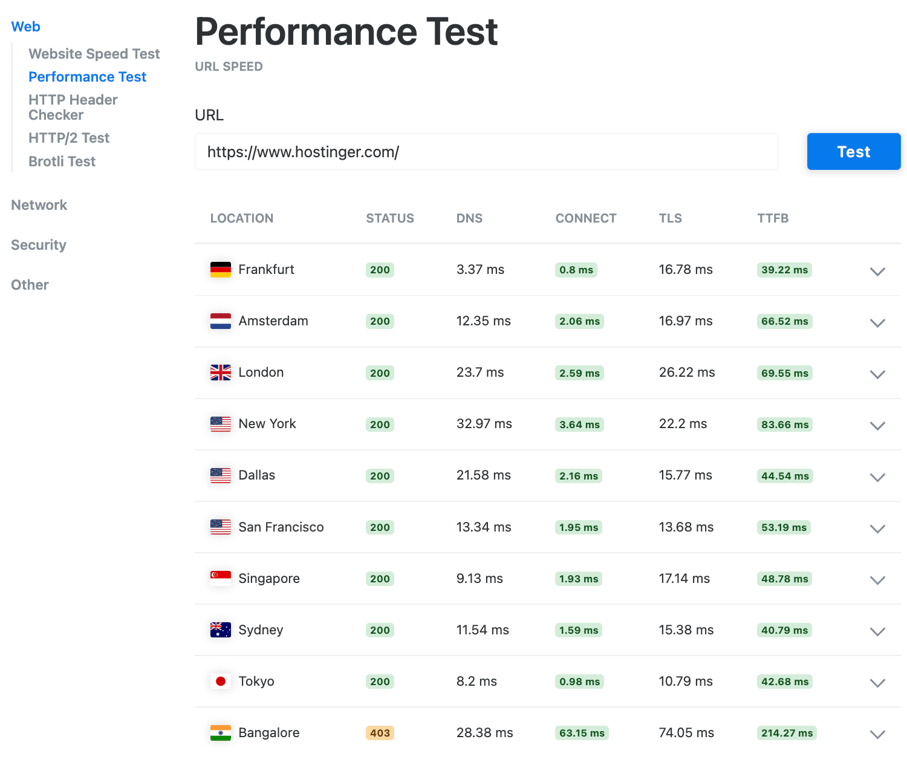Expand the Frankfurt result row details

tap(877, 271)
